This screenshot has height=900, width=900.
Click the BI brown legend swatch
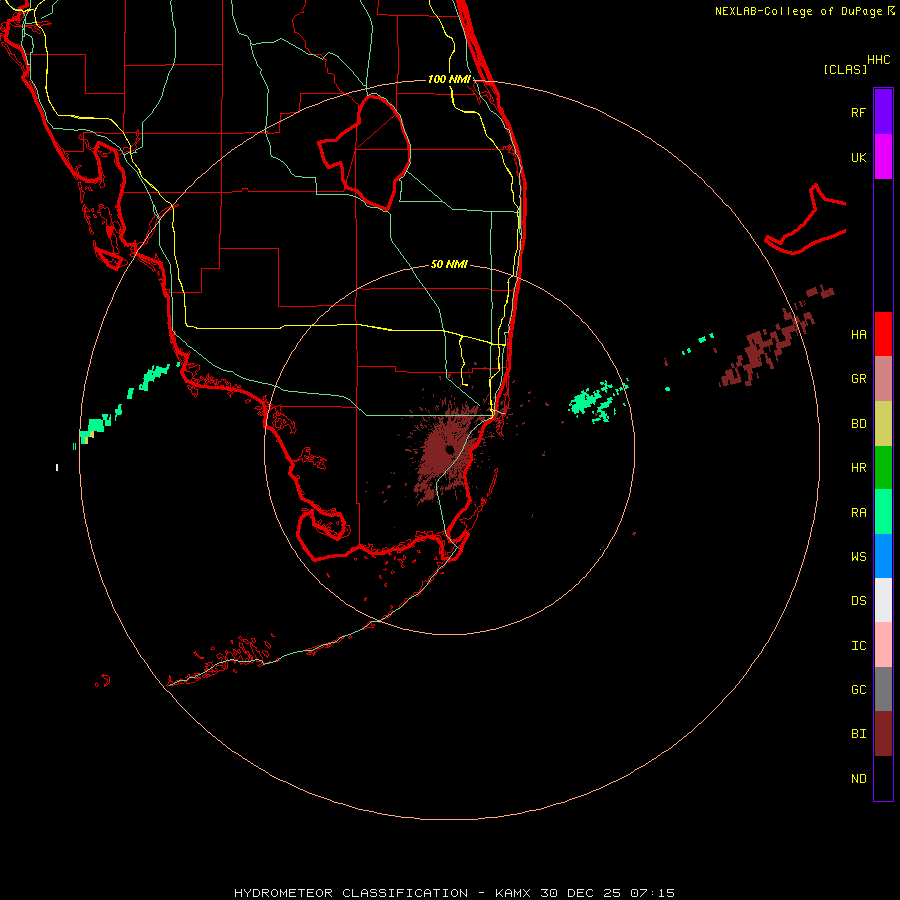pos(883,734)
